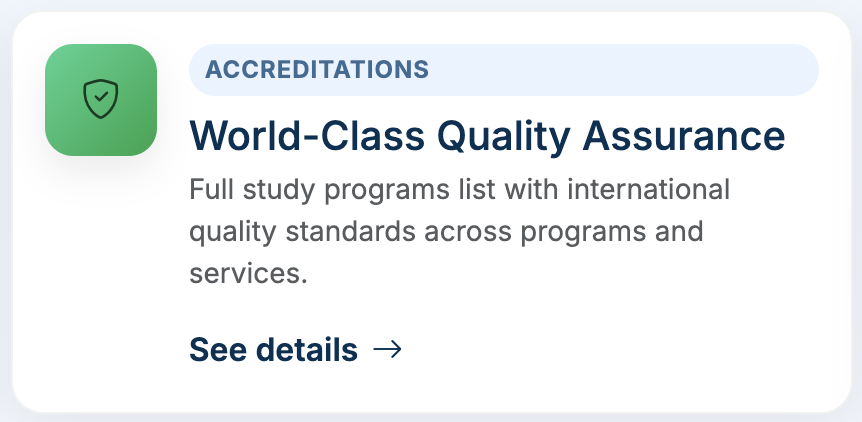Click the checkmark inside the shield

point(101,99)
